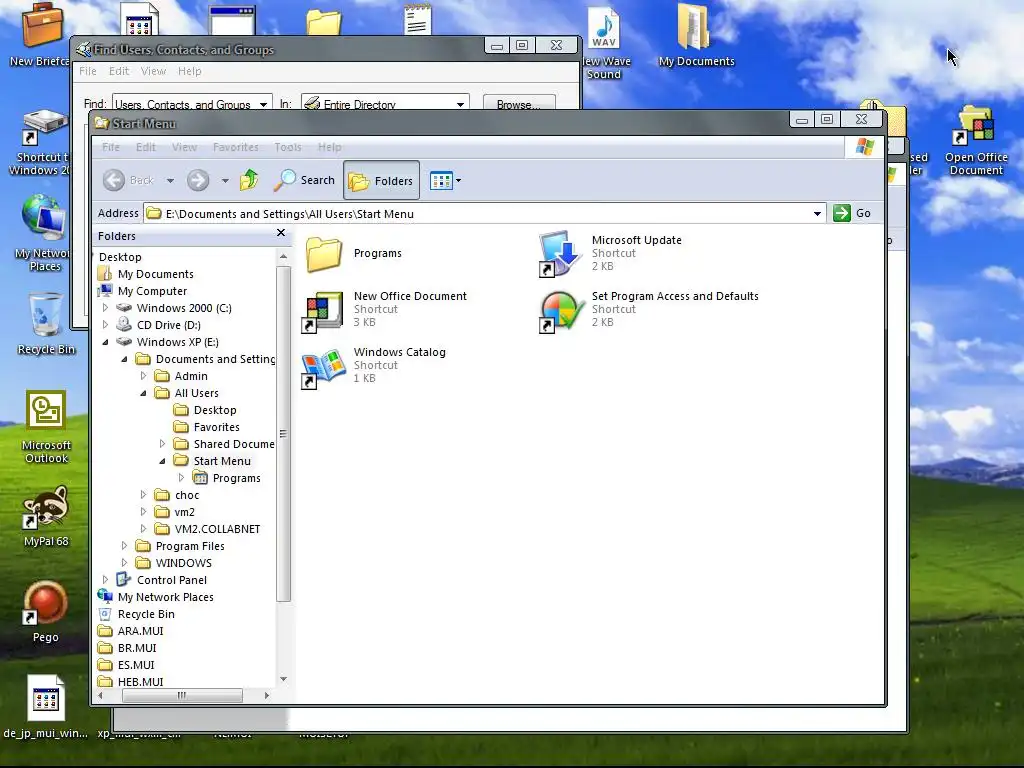The height and width of the screenshot is (768, 1024).
Task: Open the Tools menu
Action: point(288,147)
